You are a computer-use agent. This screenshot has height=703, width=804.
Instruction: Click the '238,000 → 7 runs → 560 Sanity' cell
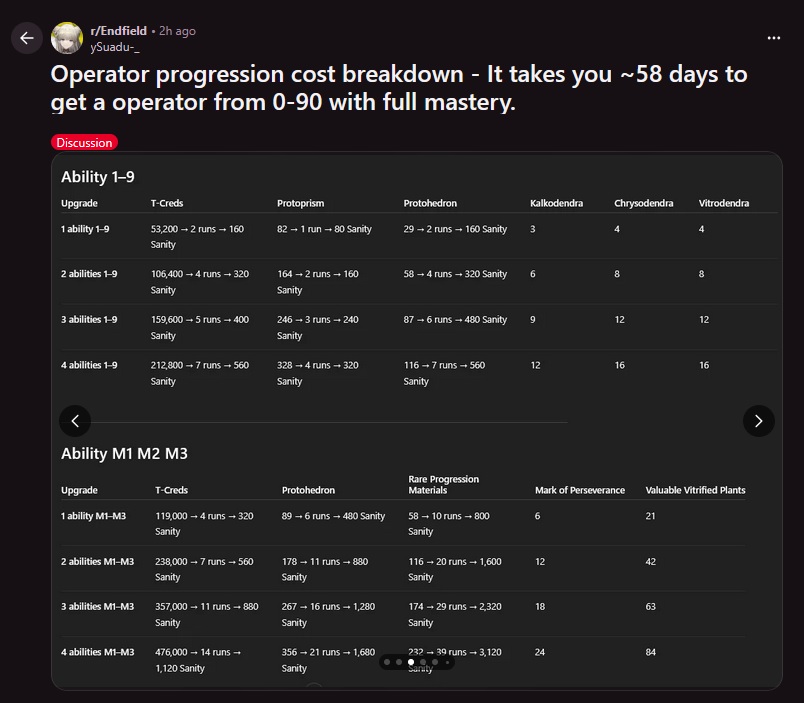tap(204, 569)
